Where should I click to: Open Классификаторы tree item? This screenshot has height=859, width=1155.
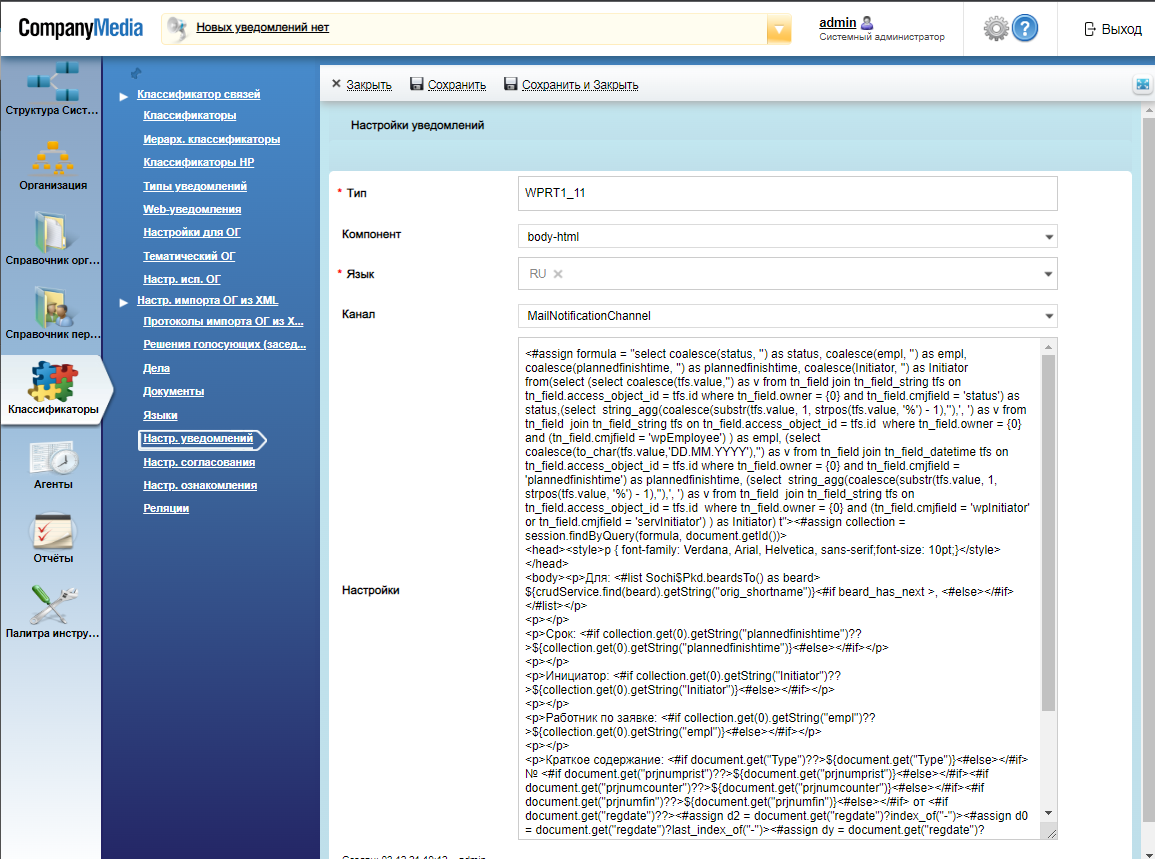pyautogui.click(x=189, y=115)
